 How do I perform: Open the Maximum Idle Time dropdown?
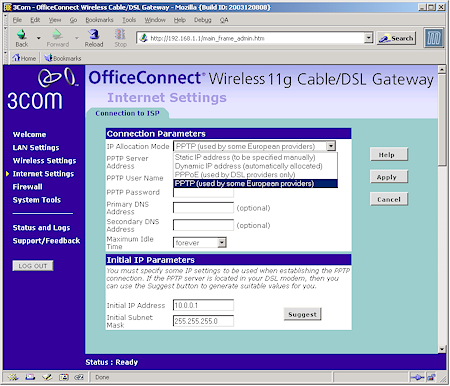coord(200,243)
